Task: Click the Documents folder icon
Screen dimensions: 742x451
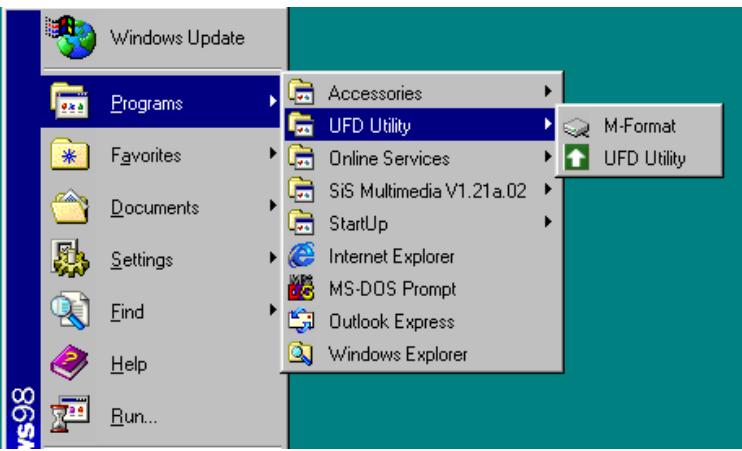Action: click(x=70, y=206)
